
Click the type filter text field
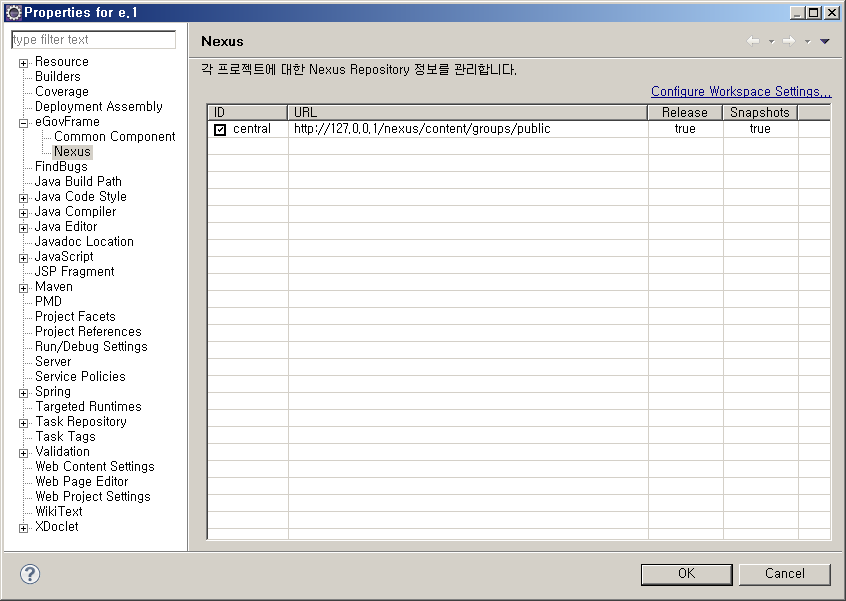pos(93,39)
